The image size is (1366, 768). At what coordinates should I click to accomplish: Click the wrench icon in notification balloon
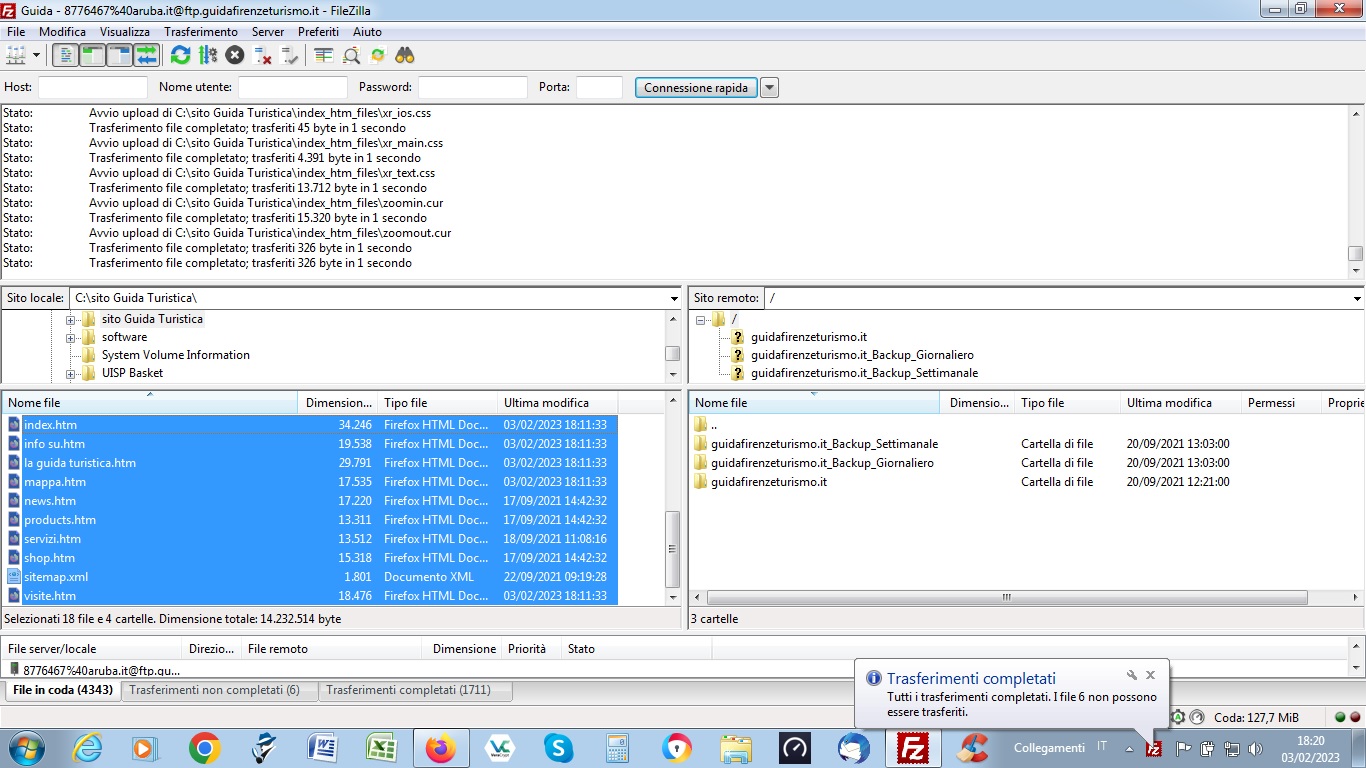(1132, 676)
